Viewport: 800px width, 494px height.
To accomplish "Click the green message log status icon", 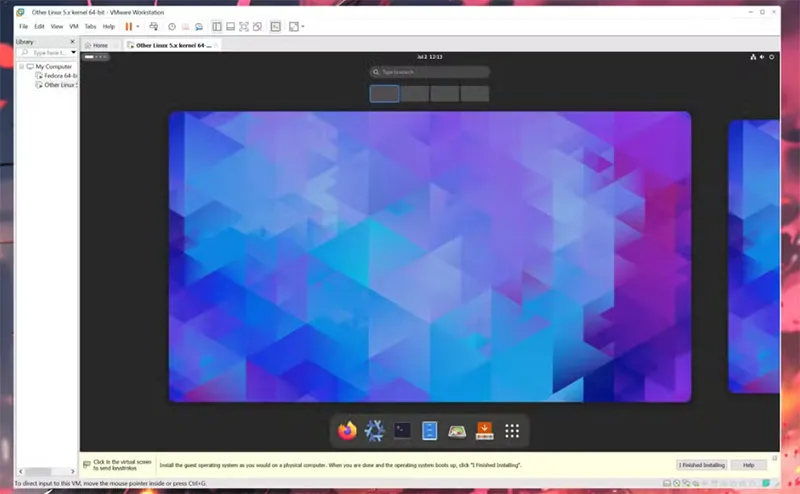I will click(766, 483).
